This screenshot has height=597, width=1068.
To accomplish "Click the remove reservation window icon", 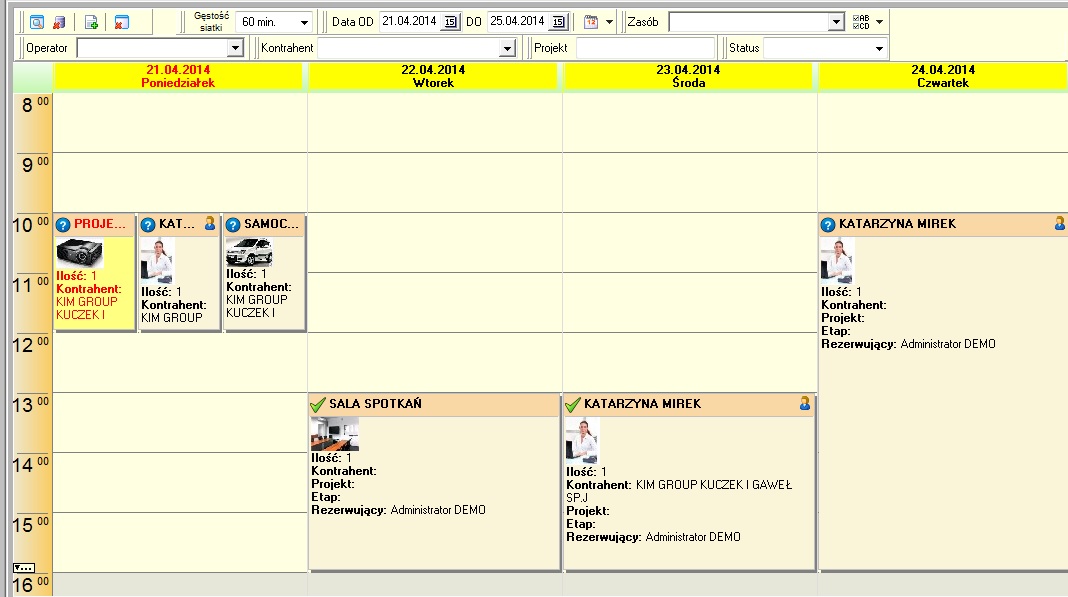I will [x=121, y=22].
